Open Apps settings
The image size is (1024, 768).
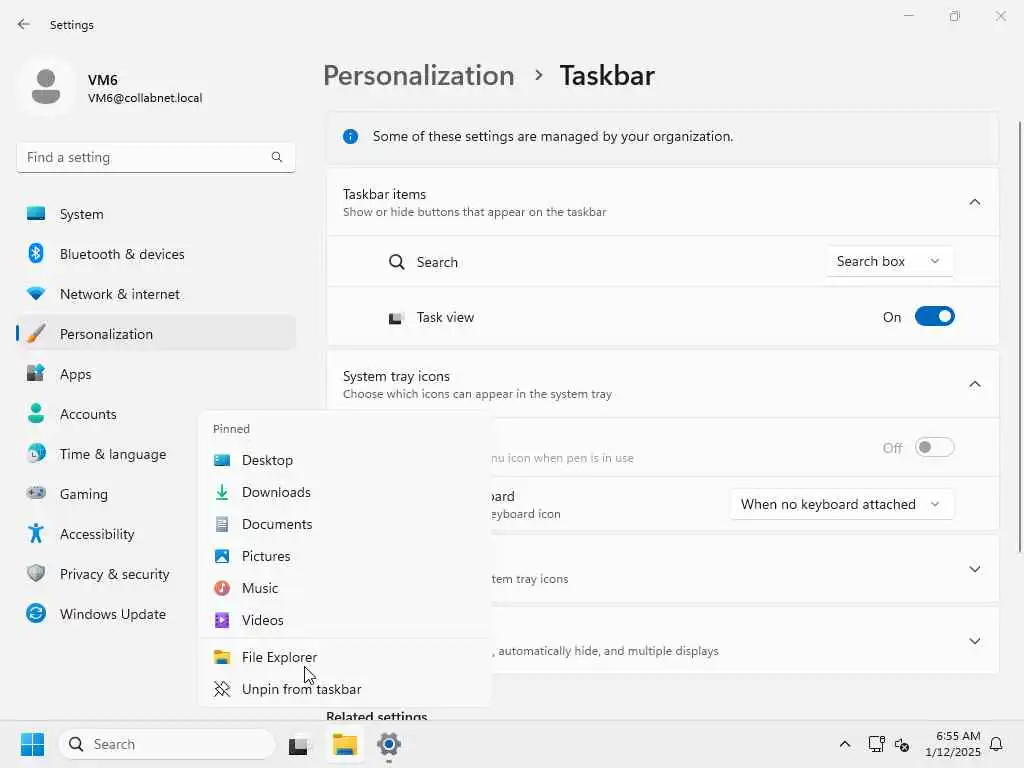[x=155, y=374]
